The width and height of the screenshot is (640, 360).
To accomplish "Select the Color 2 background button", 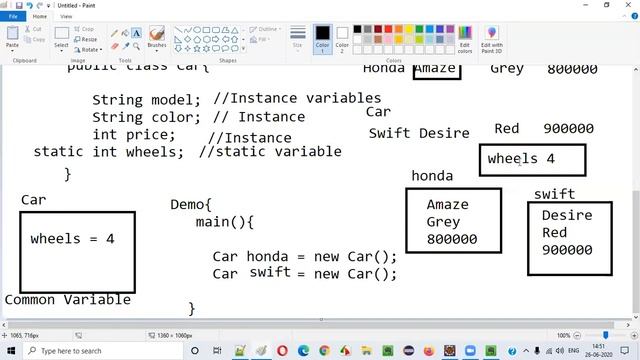I will [342, 39].
